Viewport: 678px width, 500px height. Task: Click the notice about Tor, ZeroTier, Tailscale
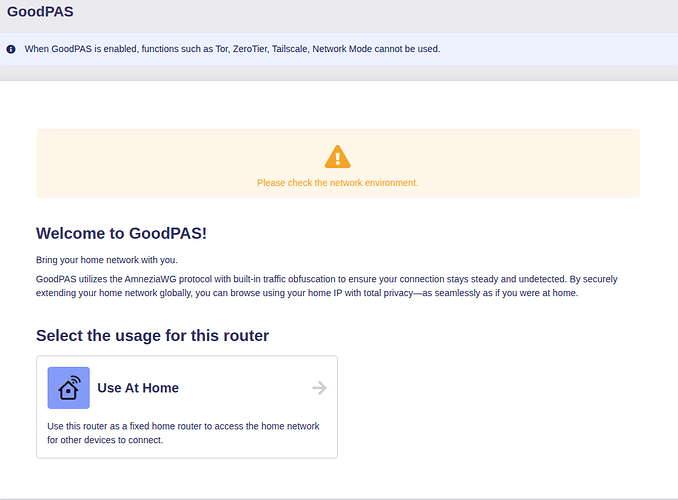tap(232, 49)
